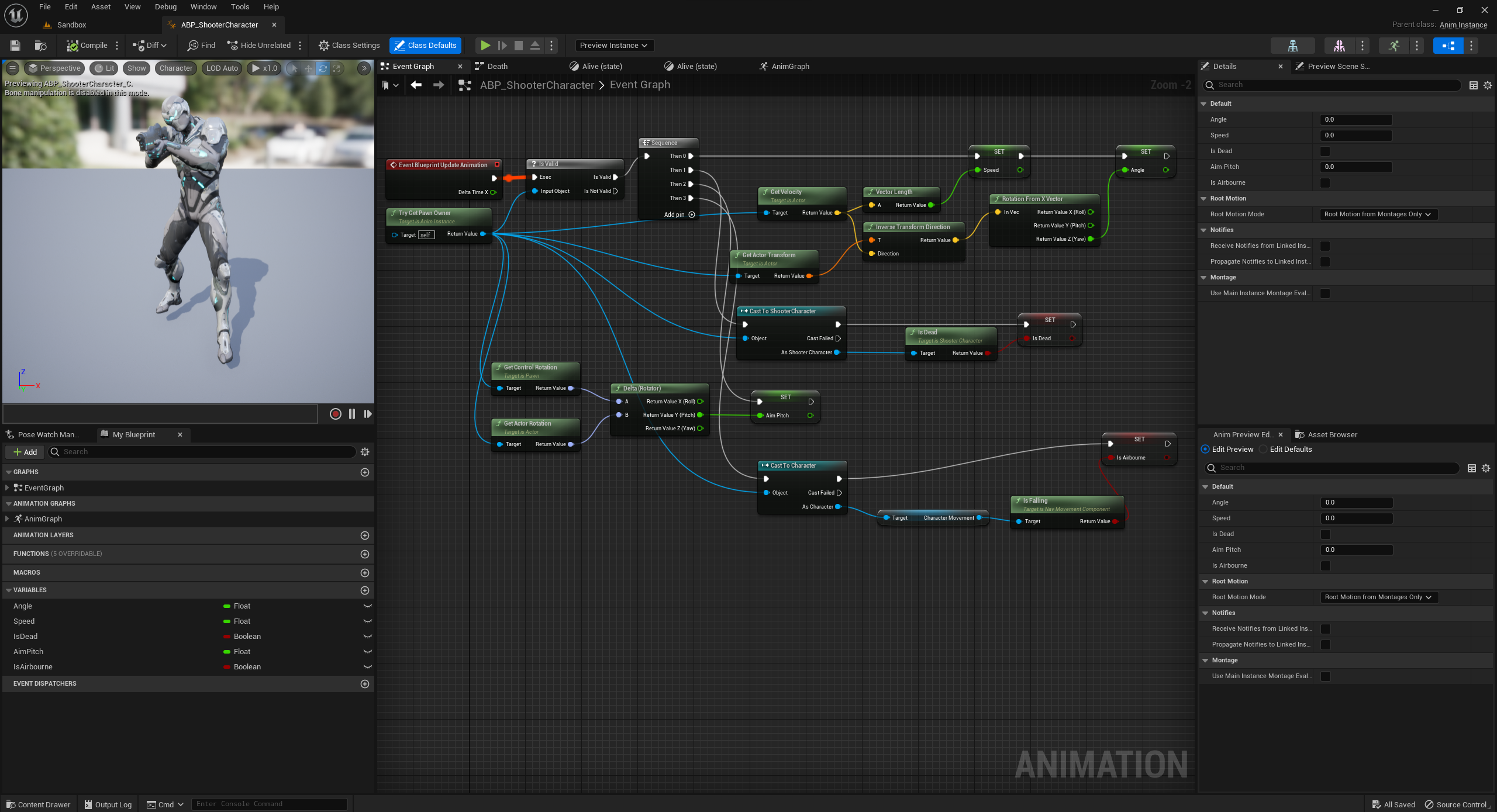This screenshot has width=1497, height=812.
Task: Open the Find tool in the toolbar
Action: pos(201,46)
